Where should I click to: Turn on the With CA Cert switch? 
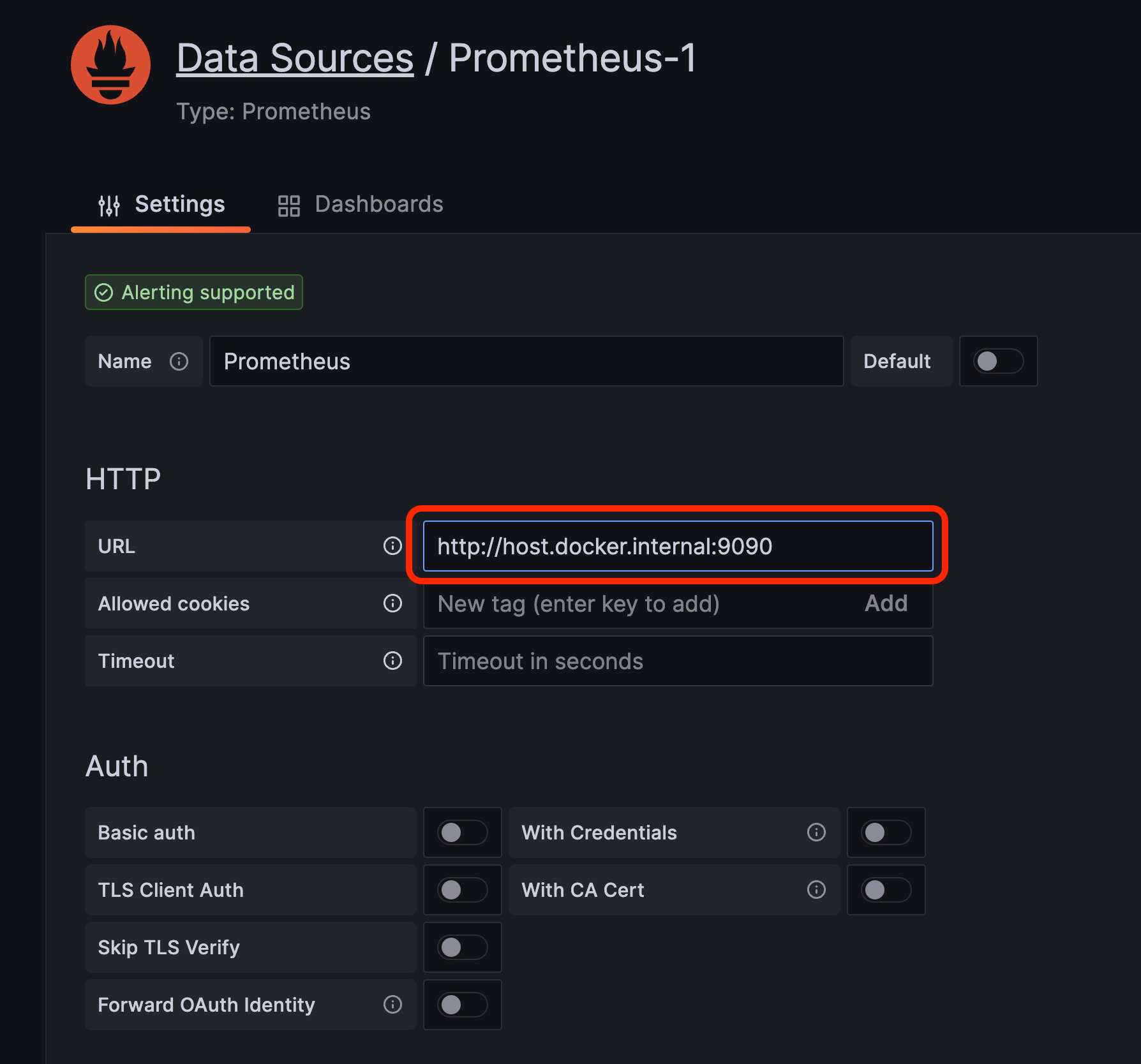coord(886,890)
